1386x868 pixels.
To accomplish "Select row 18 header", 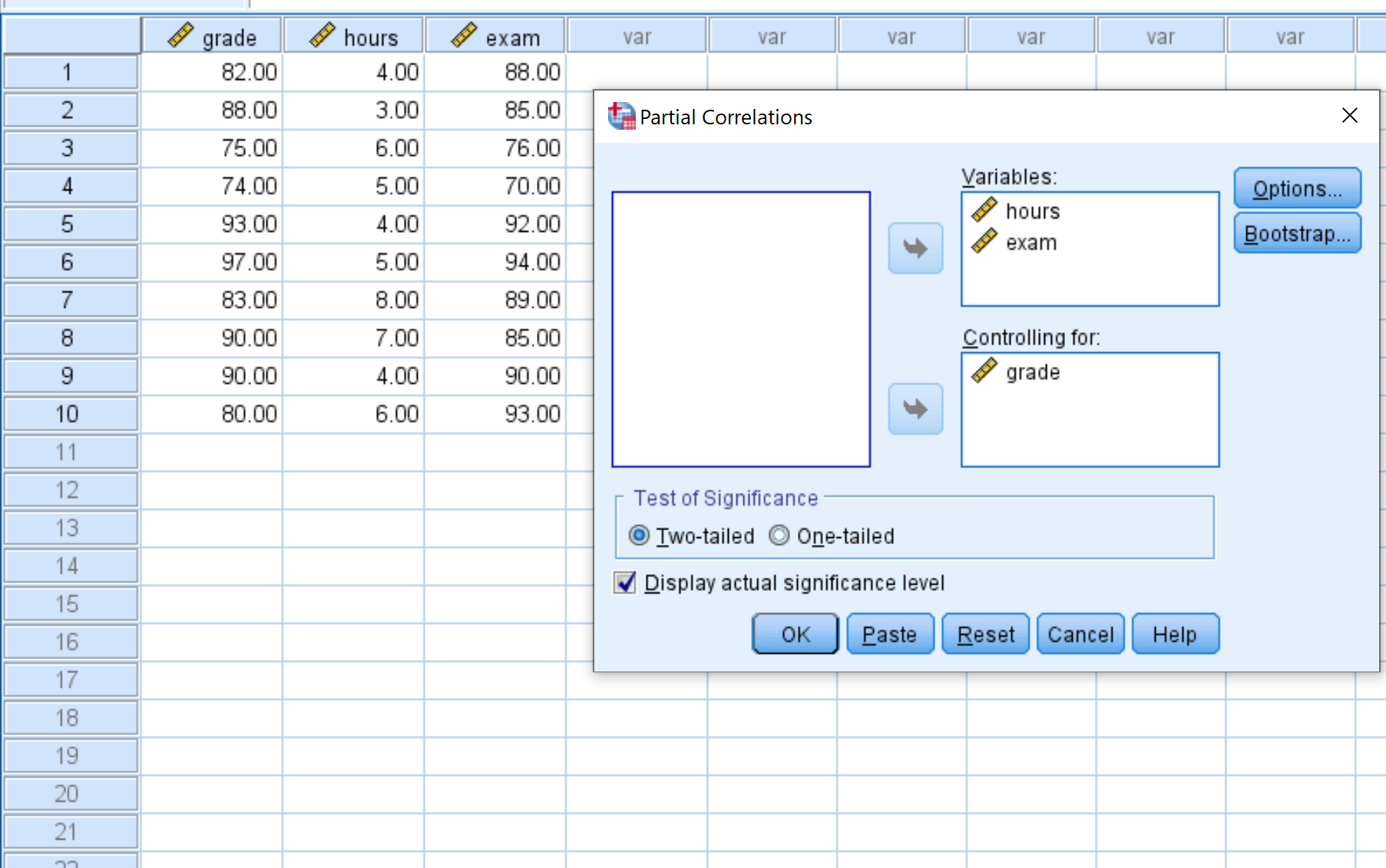I will [71, 718].
